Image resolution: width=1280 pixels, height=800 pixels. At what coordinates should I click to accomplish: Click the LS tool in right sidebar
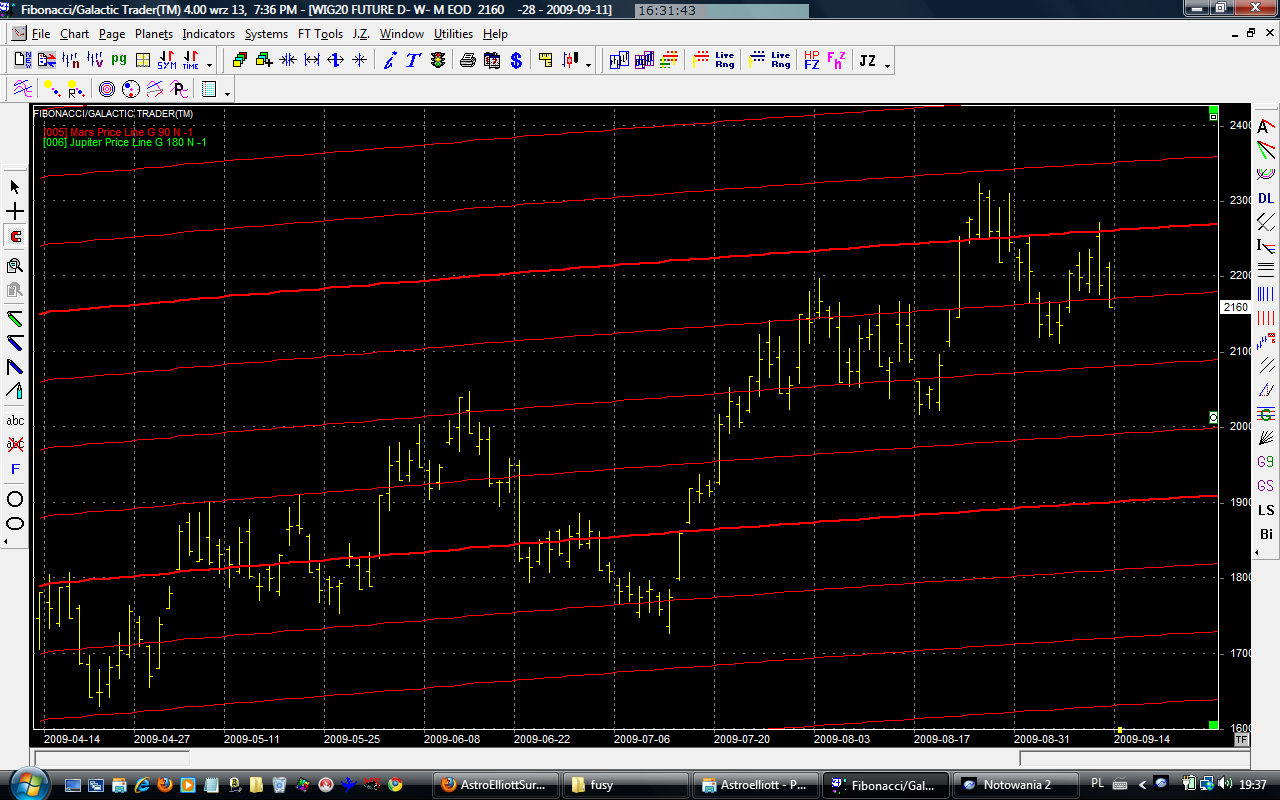click(x=1266, y=510)
